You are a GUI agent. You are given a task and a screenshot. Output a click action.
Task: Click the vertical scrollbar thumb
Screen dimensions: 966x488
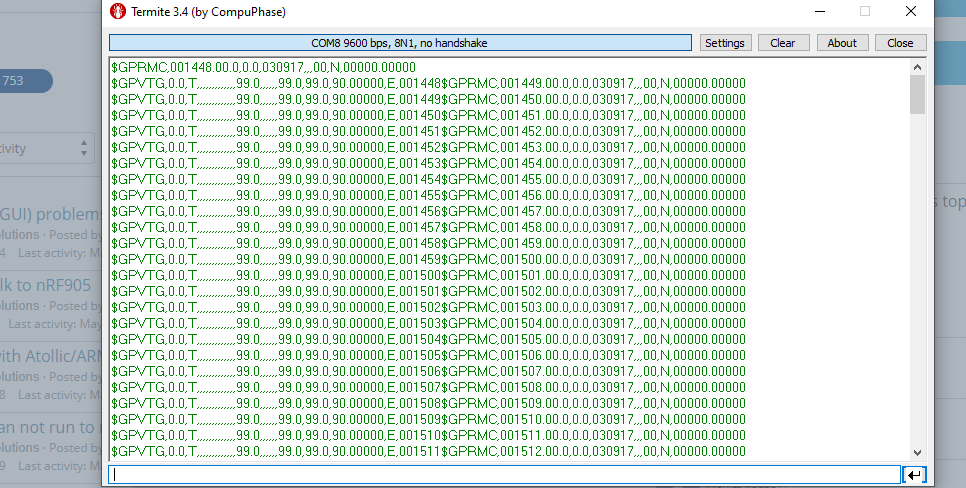coord(917,94)
